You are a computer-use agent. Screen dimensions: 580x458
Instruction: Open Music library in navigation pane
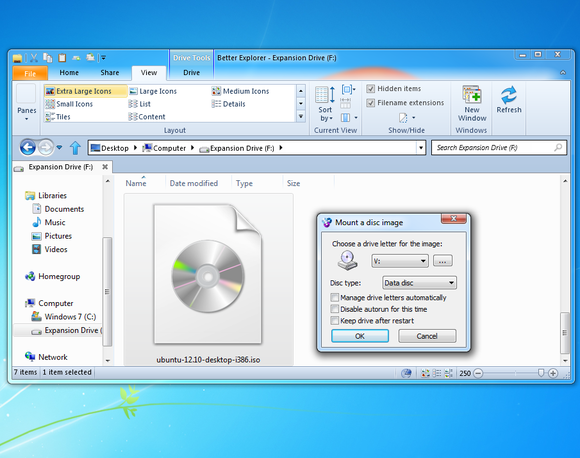click(x=49, y=222)
